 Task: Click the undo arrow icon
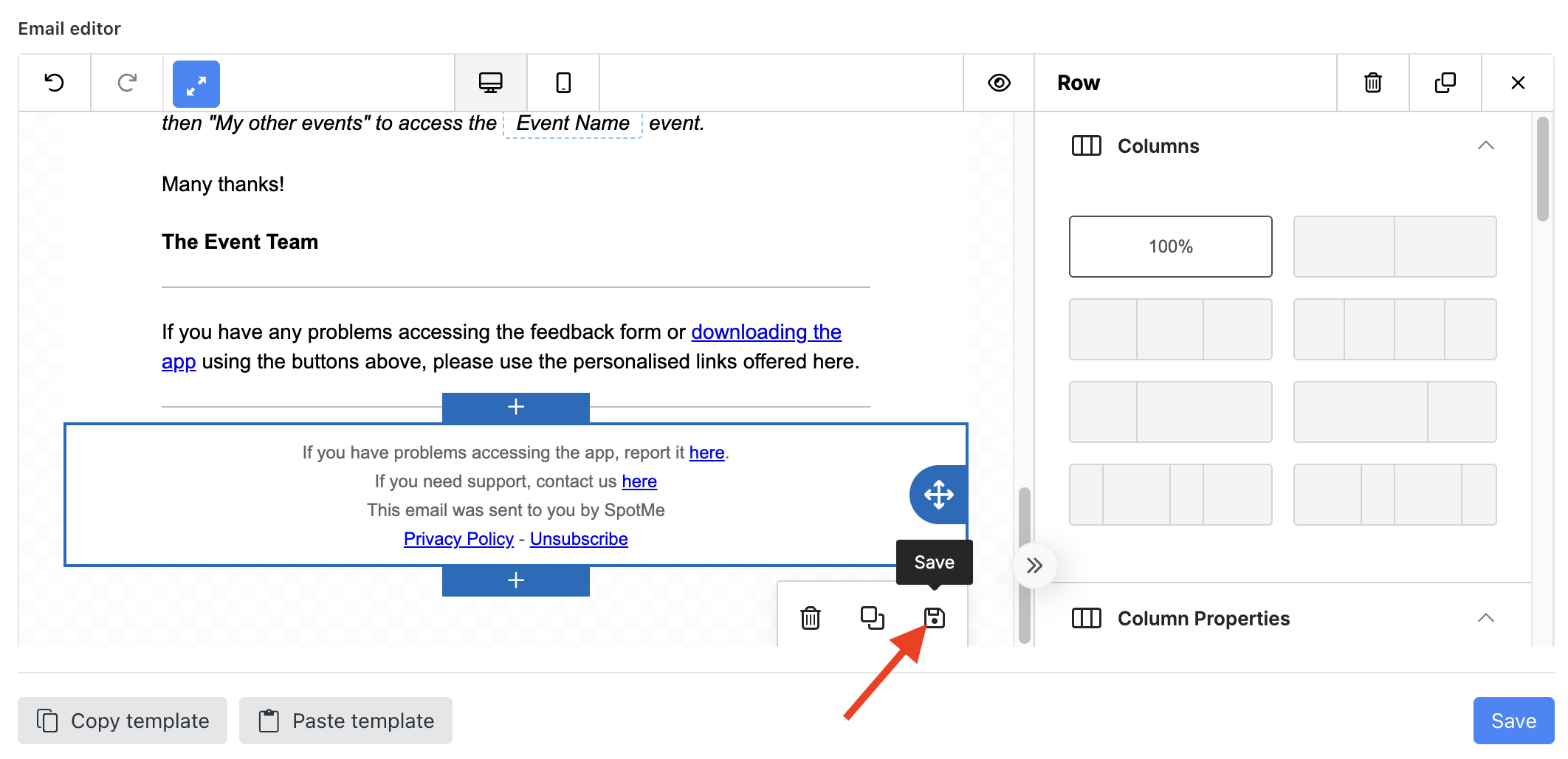pos(55,83)
